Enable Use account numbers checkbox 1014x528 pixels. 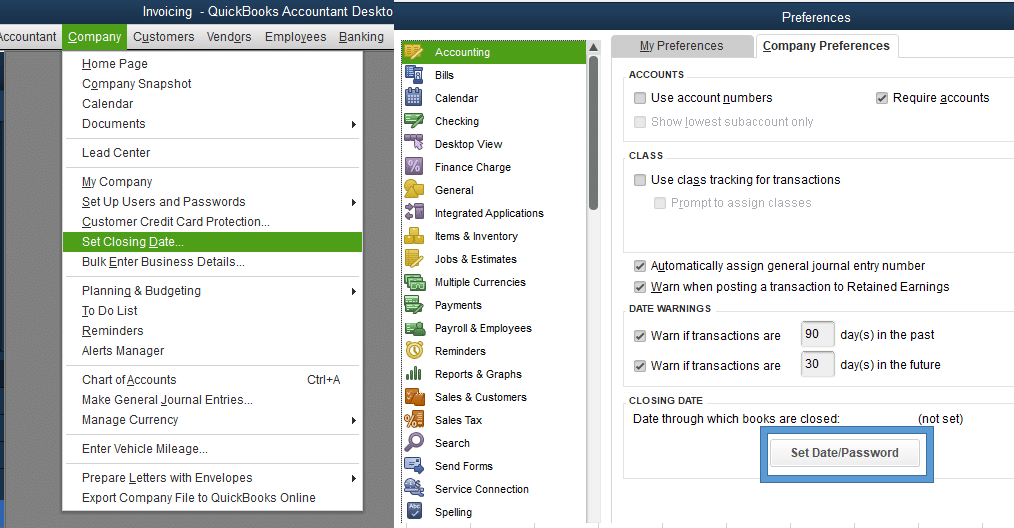click(640, 98)
